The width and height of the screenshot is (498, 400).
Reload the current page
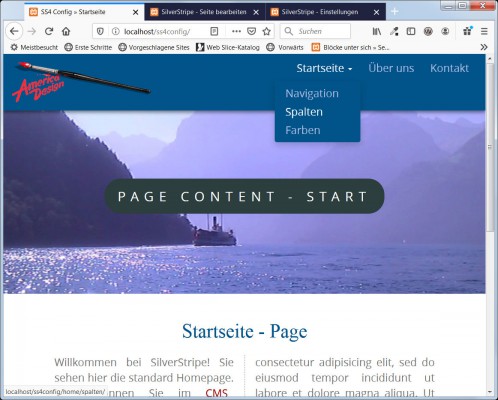click(49, 31)
